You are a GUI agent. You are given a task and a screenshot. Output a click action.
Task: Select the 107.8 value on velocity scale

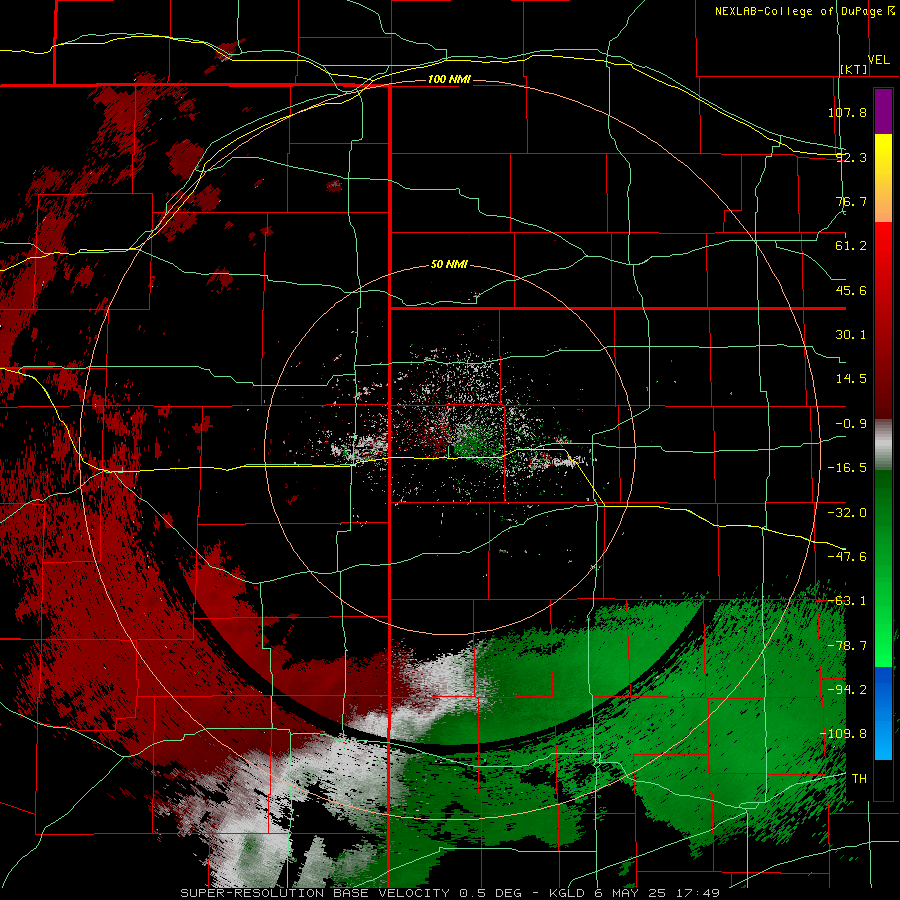coord(847,112)
